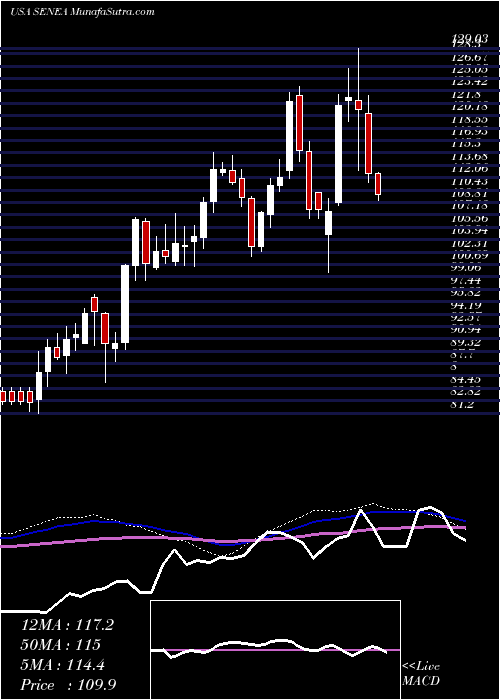Click the "50MA : 115" readout
This screenshot has height=700, width=500.
pos(60,645)
